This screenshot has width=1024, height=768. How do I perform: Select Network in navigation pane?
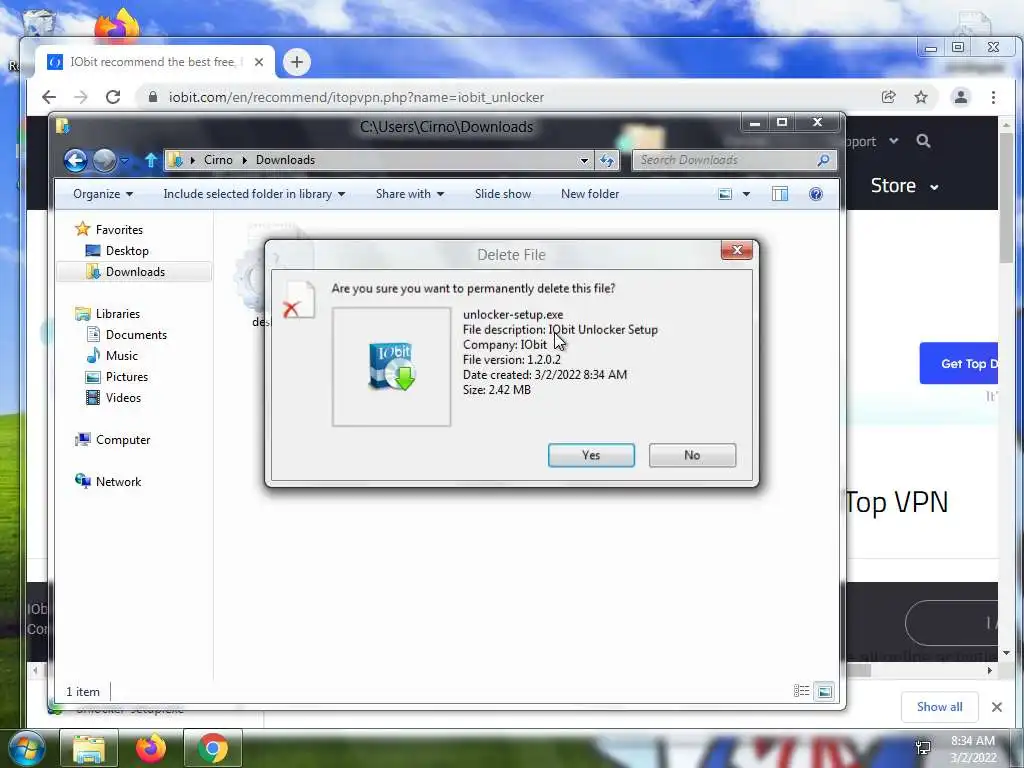(x=118, y=482)
